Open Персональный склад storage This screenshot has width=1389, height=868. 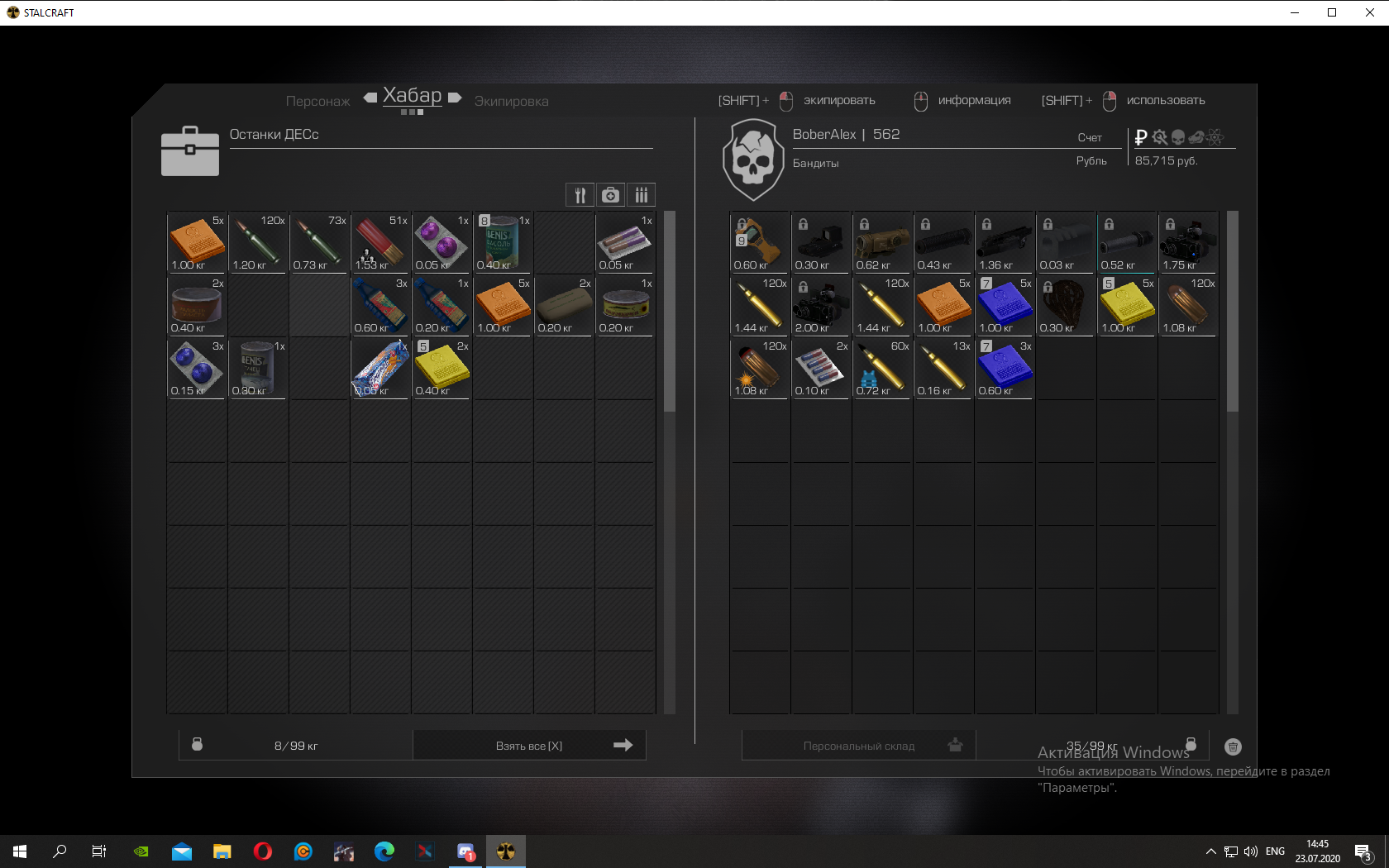click(859, 745)
